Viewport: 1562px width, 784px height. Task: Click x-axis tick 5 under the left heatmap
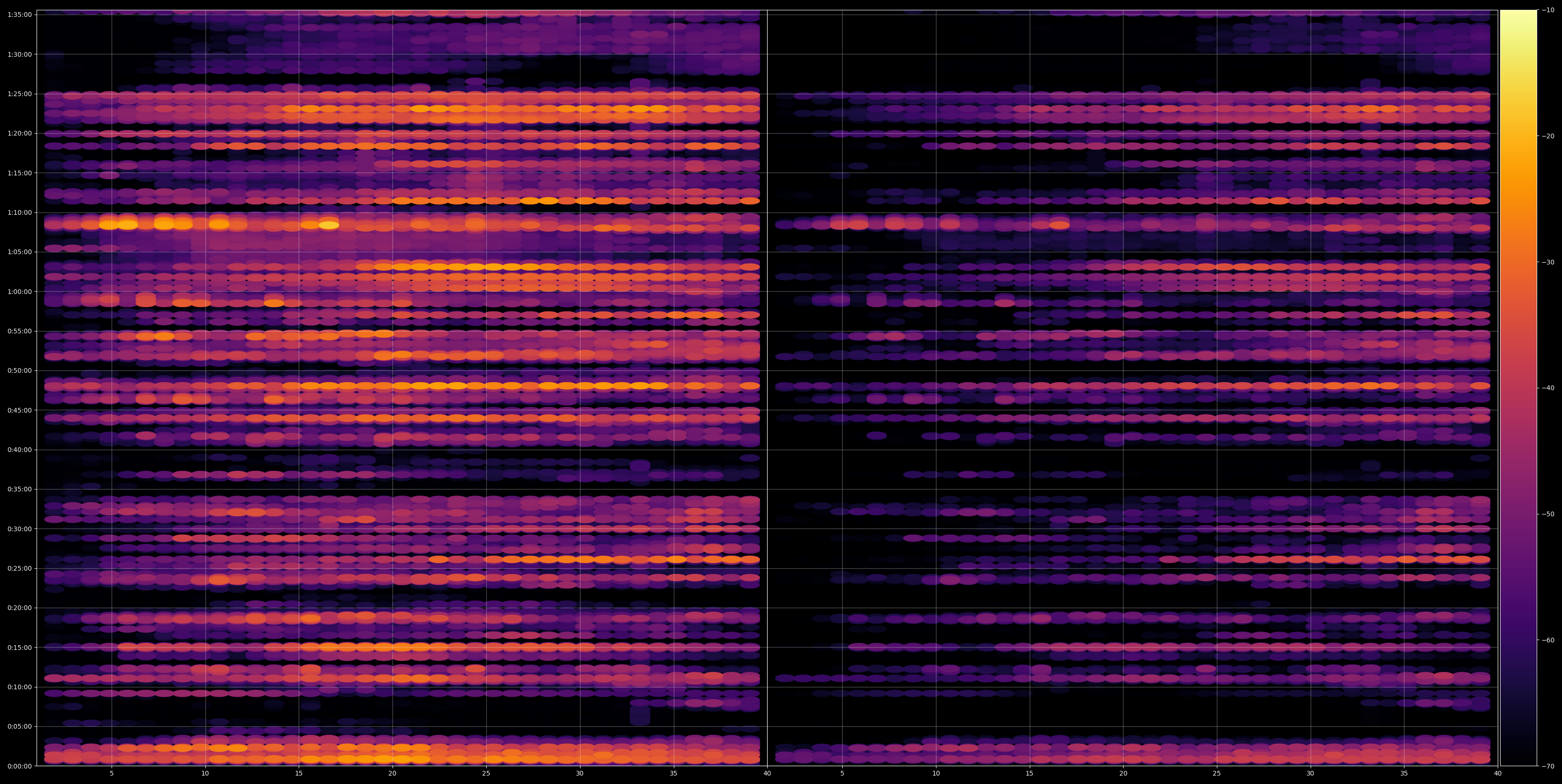point(112,773)
